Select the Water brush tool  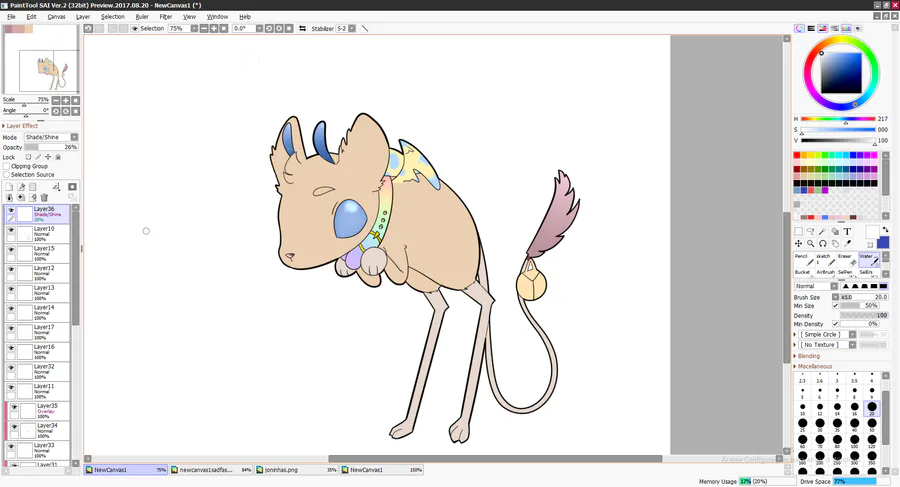868,259
